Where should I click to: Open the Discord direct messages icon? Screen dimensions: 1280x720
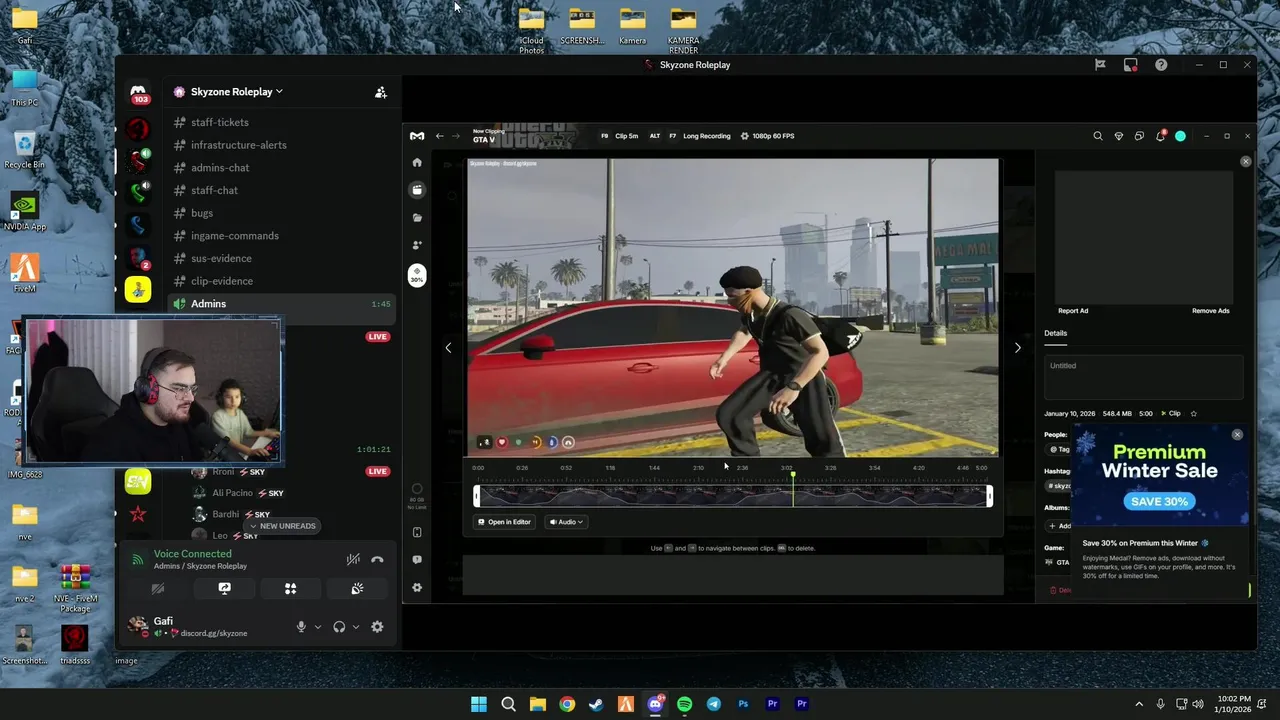click(x=138, y=92)
